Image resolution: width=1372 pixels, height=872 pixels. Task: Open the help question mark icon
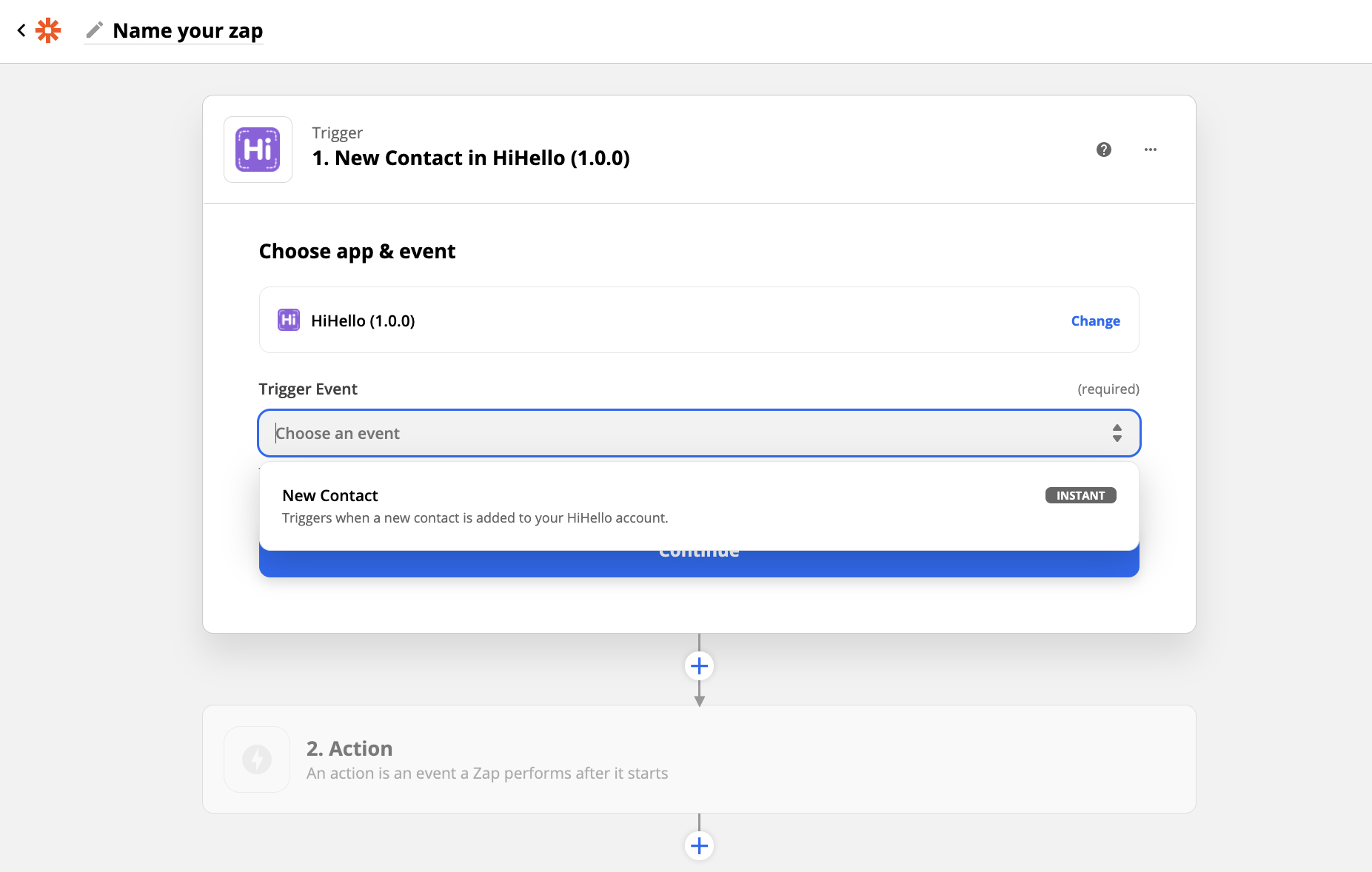click(x=1104, y=150)
